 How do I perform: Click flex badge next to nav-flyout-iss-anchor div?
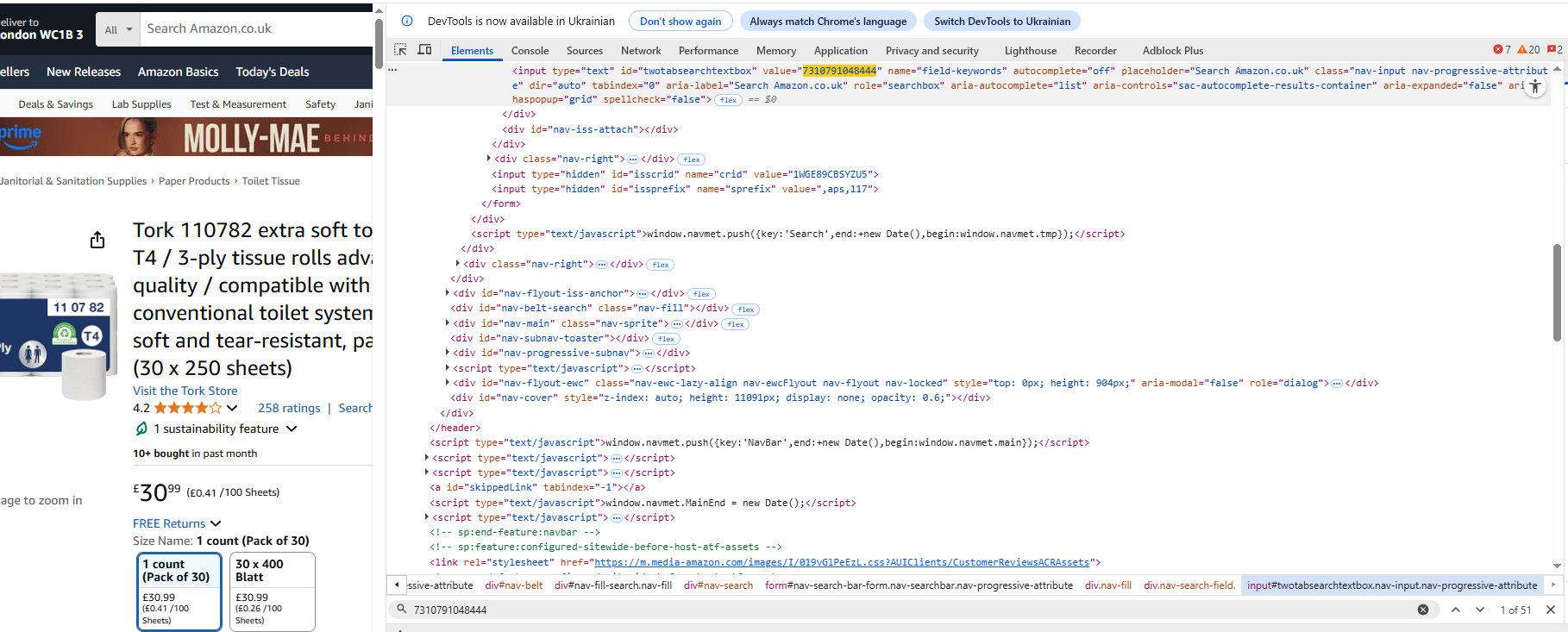701,294
